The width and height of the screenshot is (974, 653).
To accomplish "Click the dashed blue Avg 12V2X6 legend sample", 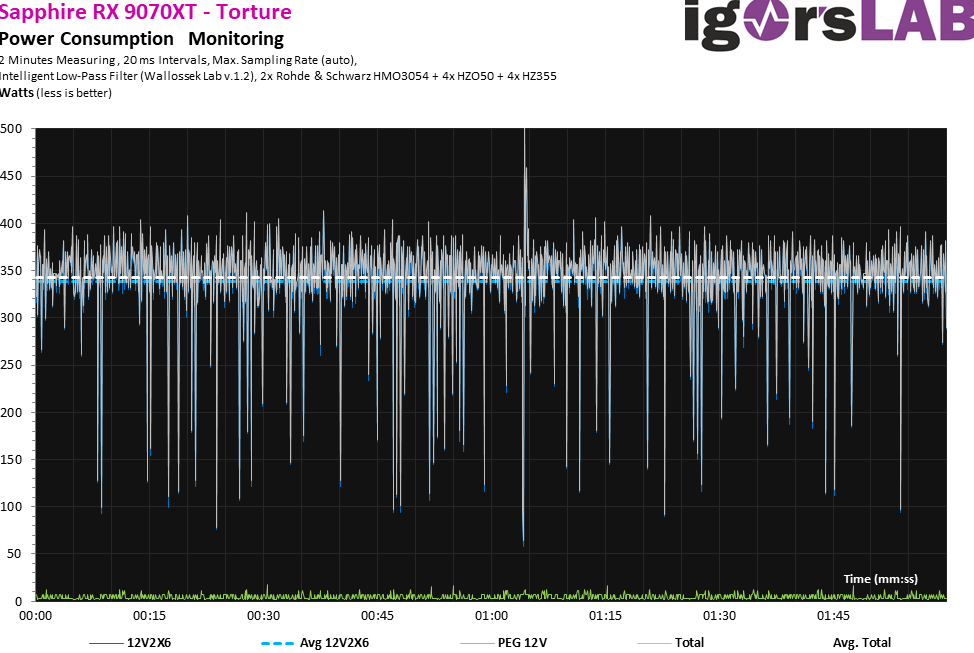I will pyautogui.click(x=278, y=644).
